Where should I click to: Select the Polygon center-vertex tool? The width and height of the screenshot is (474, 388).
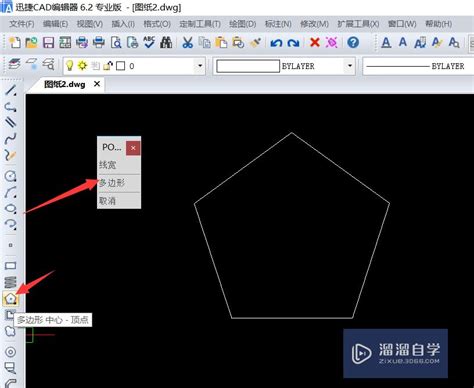(x=10, y=299)
